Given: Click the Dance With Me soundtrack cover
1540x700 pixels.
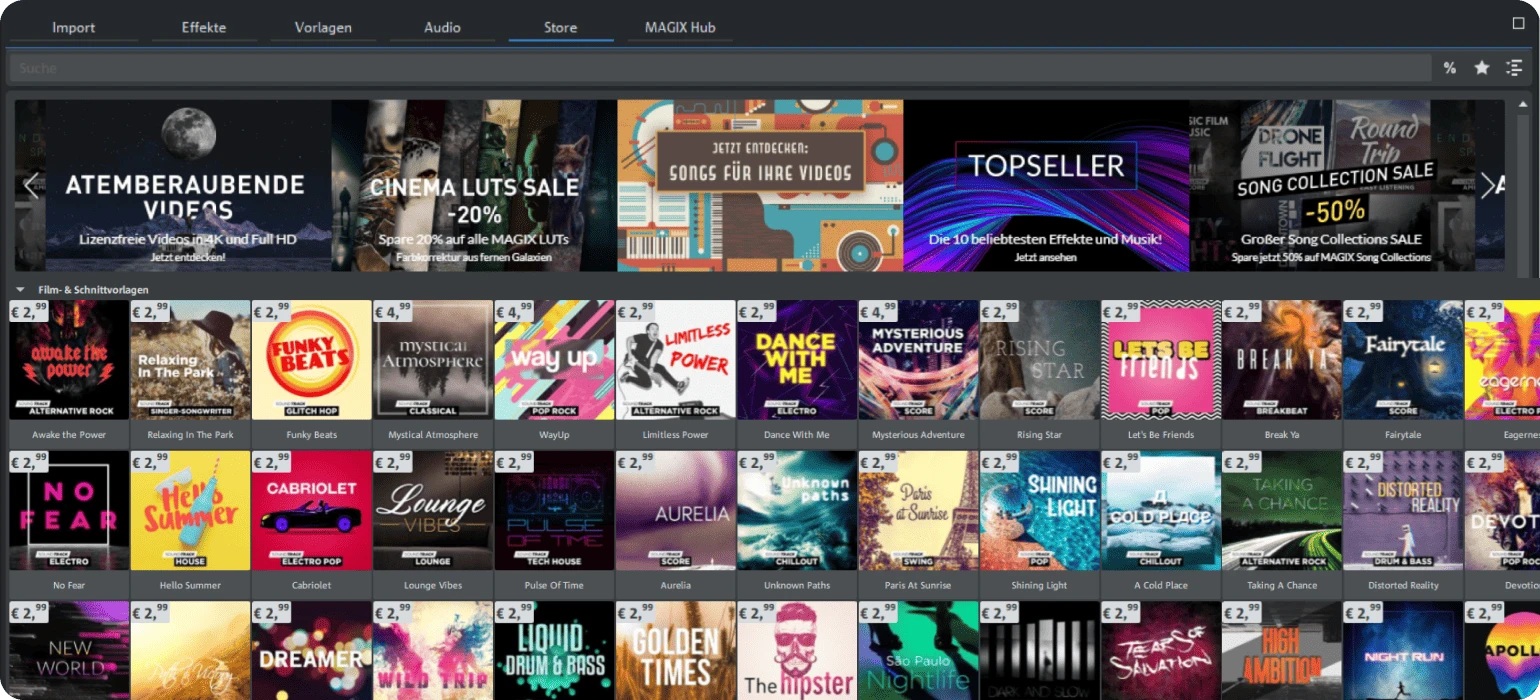Looking at the screenshot, I should (x=797, y=360).
